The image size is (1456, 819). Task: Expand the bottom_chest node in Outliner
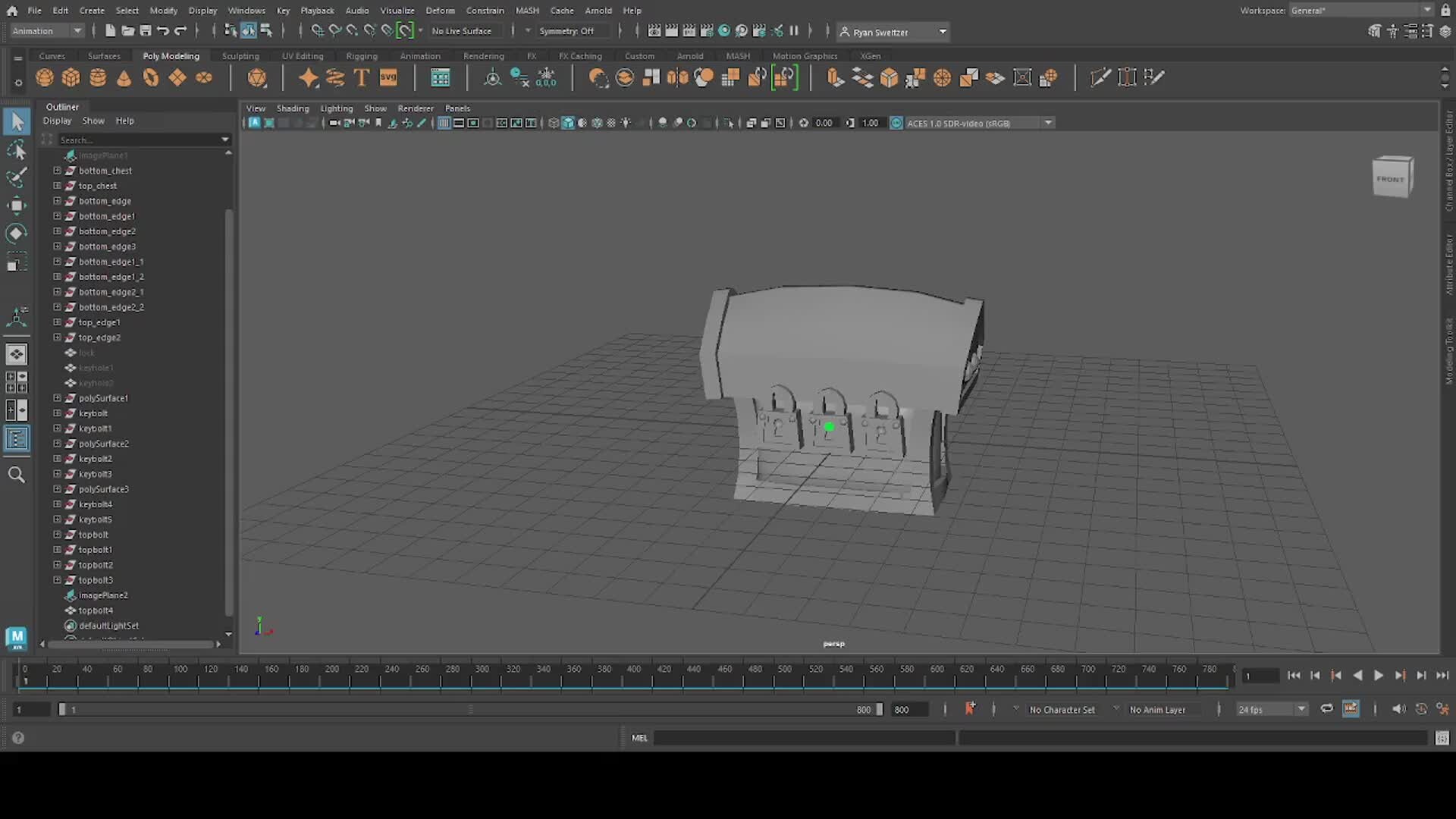[x=57, y=171]
